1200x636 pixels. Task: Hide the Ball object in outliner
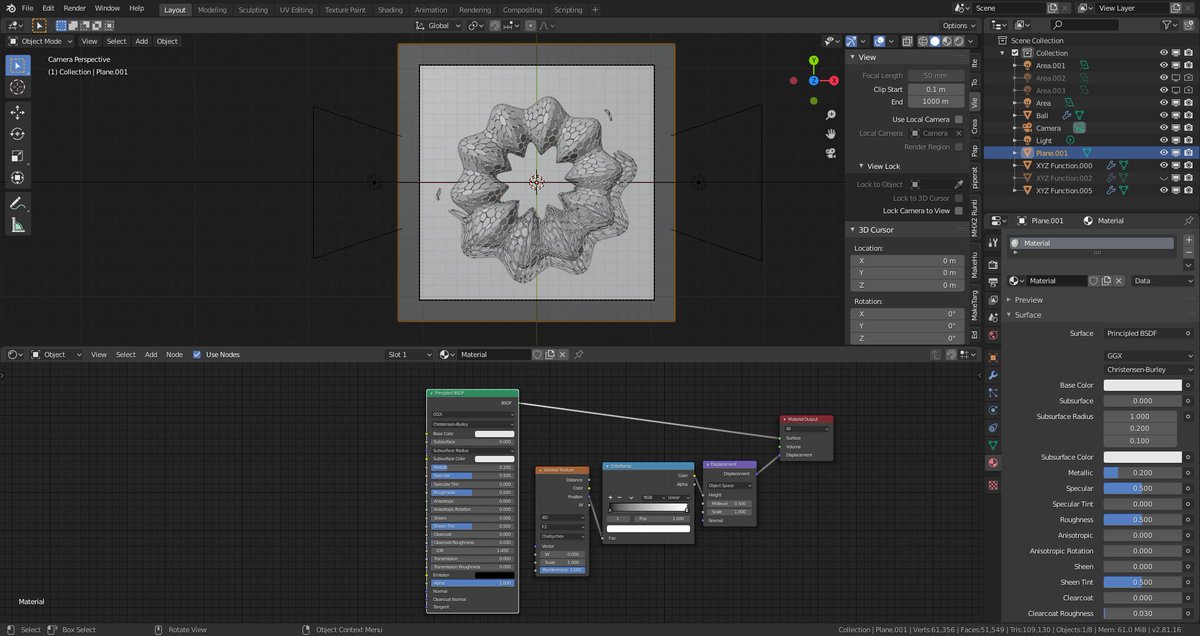(x=1164, y=115)
